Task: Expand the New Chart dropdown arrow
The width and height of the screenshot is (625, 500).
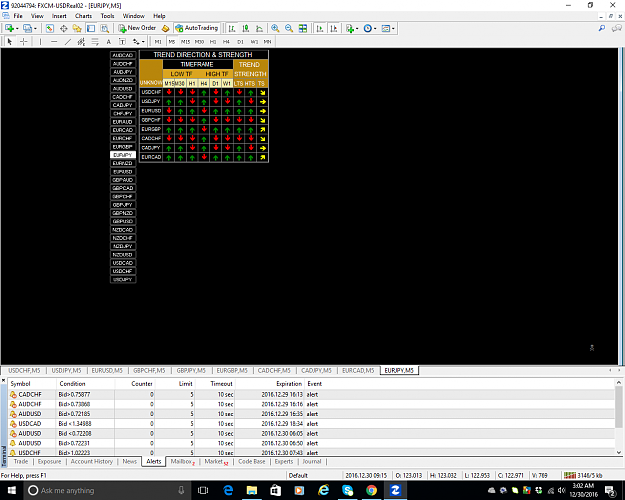Action: [17, 28]
